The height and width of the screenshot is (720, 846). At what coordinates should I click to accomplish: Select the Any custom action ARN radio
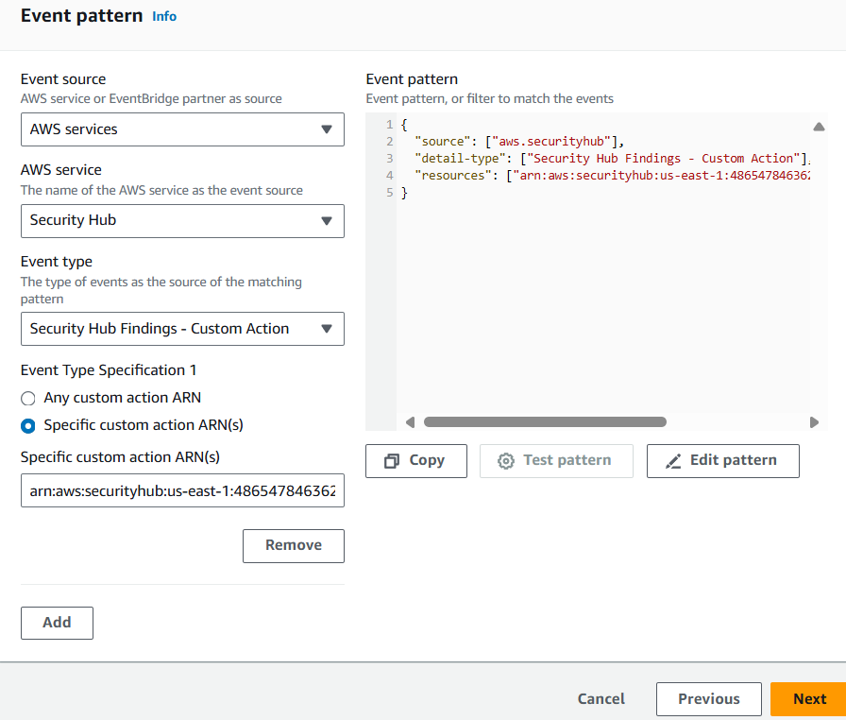pos(28,398)
